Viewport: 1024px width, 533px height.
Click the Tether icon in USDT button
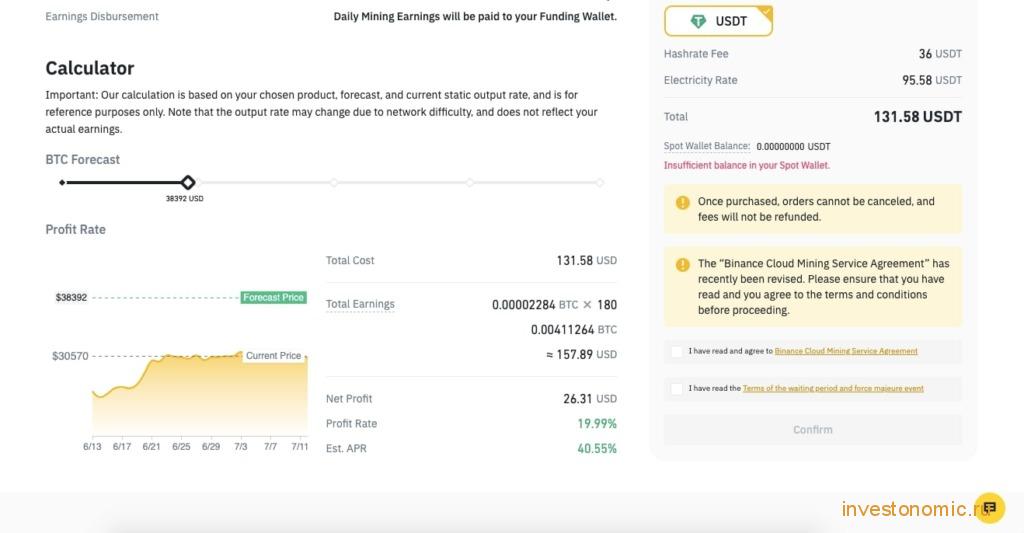pos(697,22)
